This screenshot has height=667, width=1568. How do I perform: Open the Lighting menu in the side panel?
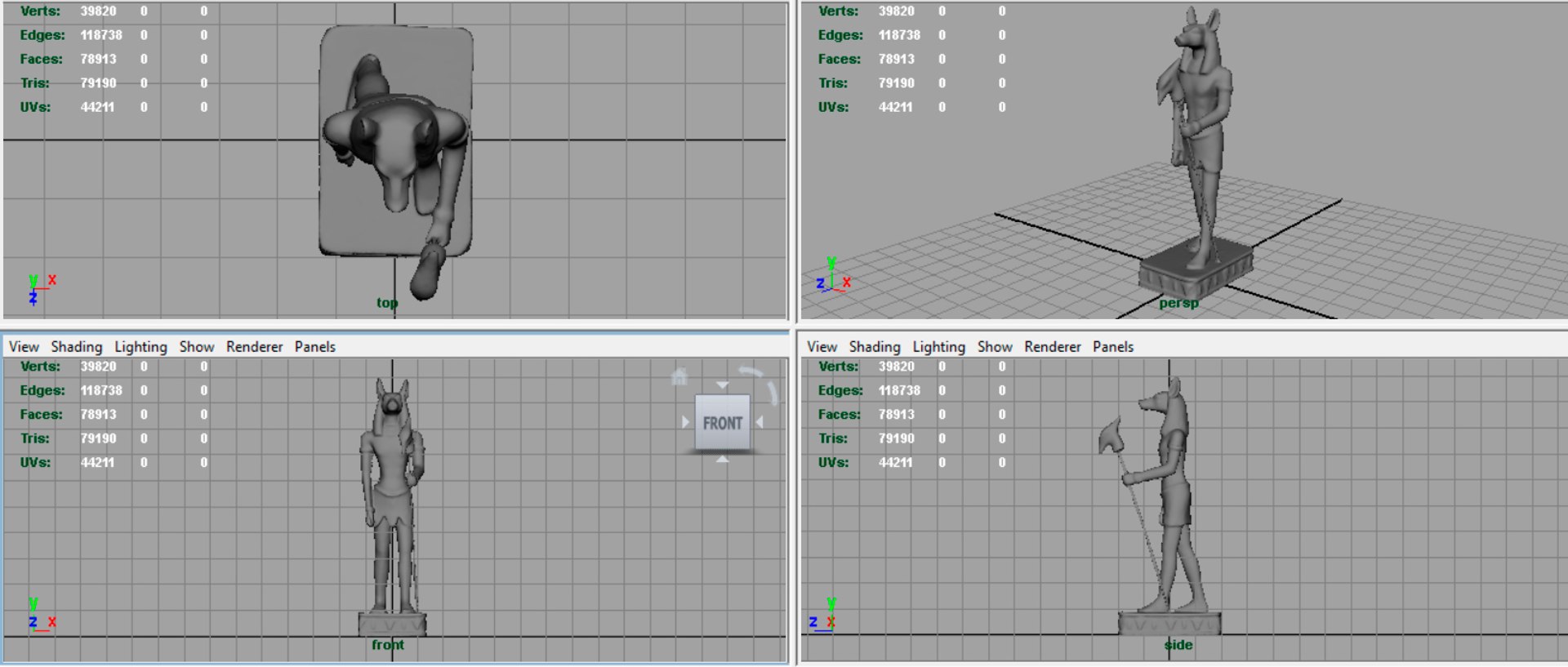(x=939, y=347)
